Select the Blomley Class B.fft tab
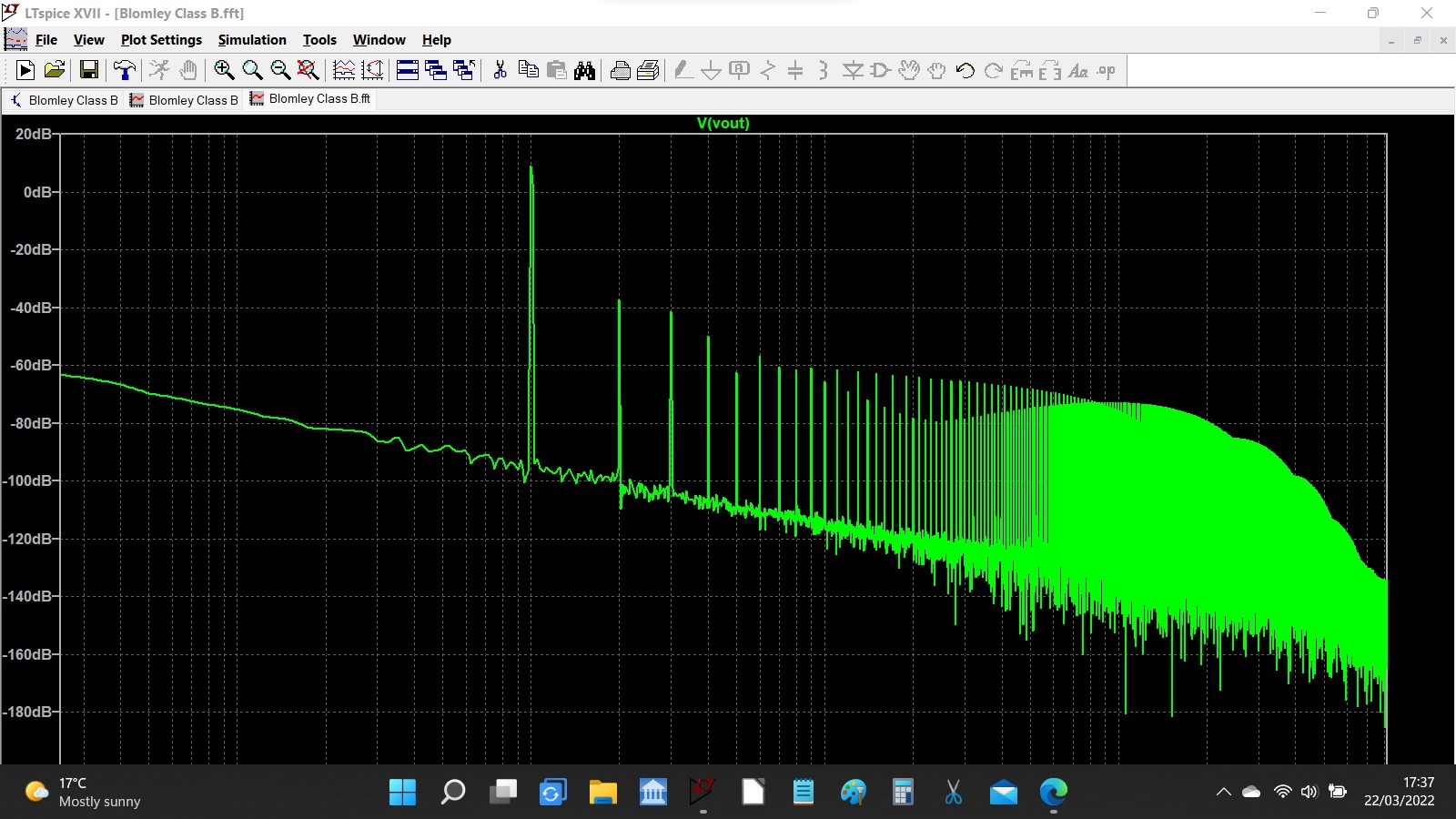 [x=310, y=99]
